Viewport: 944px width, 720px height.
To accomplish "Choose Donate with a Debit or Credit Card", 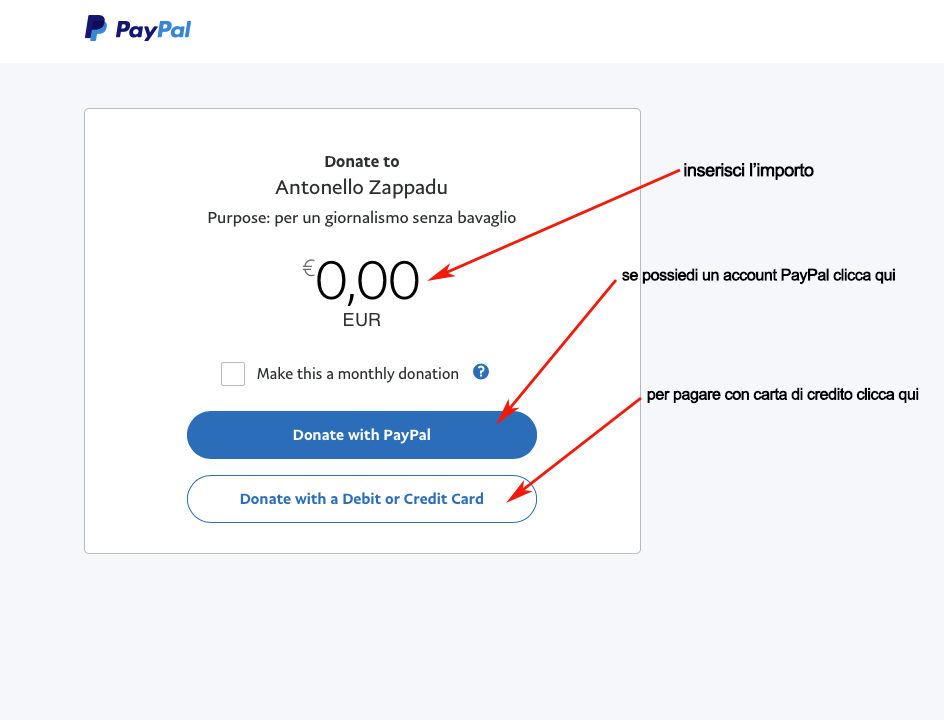I will tap(362, 499).
